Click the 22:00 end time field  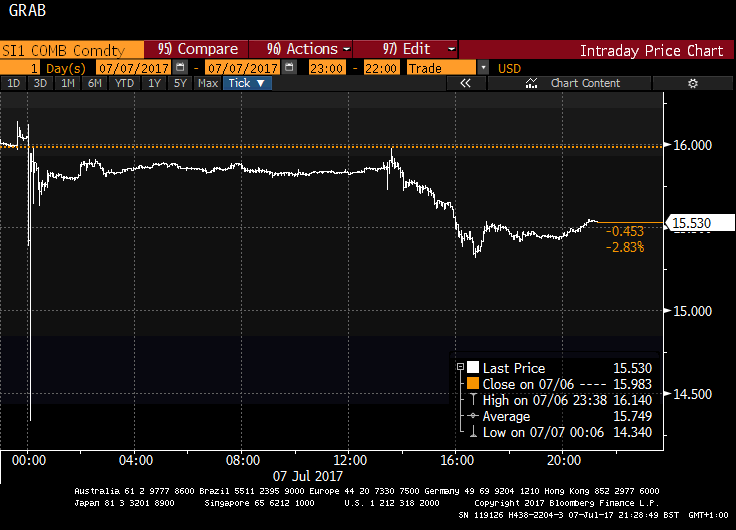[381, 68]
